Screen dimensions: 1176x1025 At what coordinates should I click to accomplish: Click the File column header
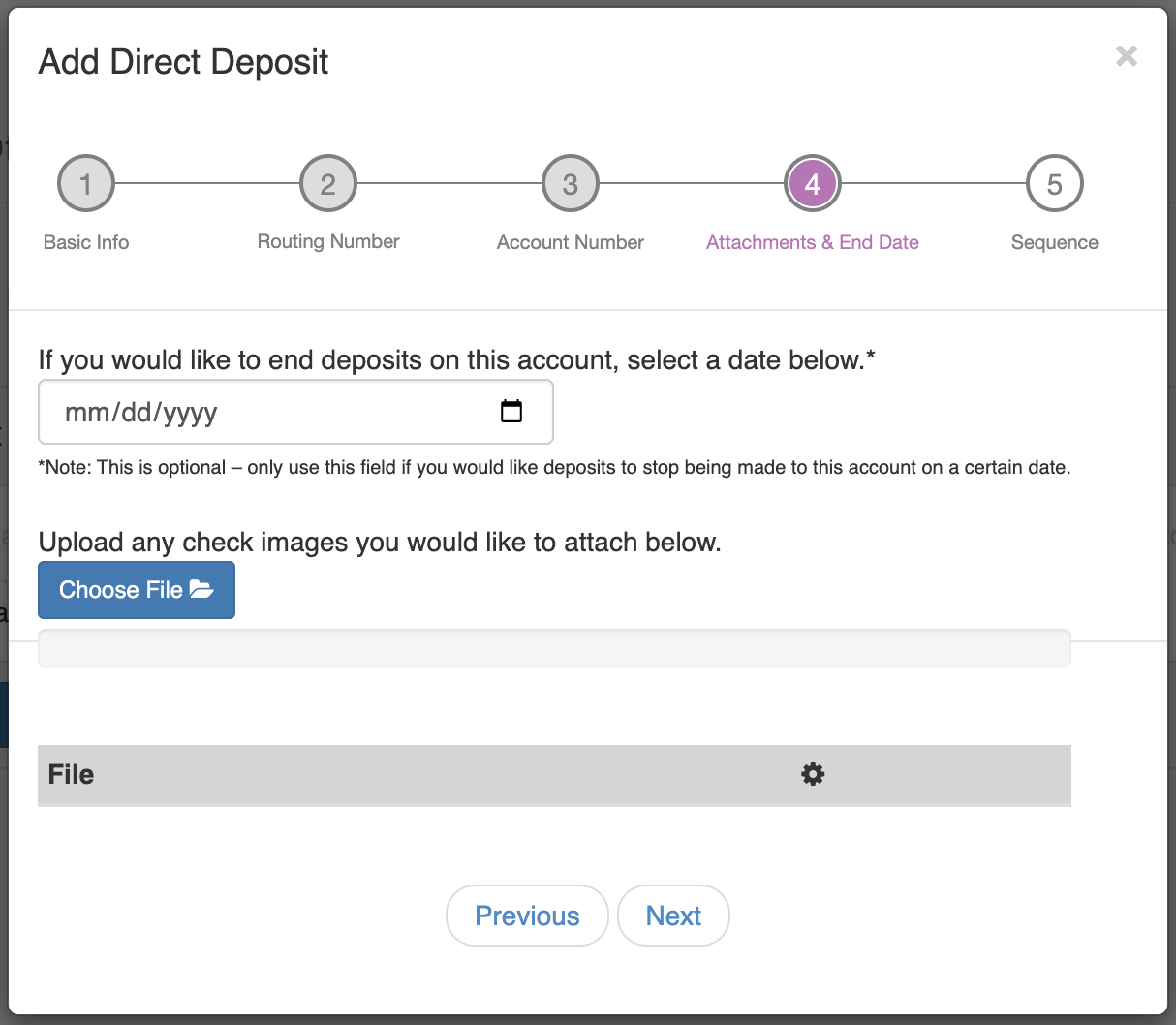pyautogui.click(x=71, y=774)
